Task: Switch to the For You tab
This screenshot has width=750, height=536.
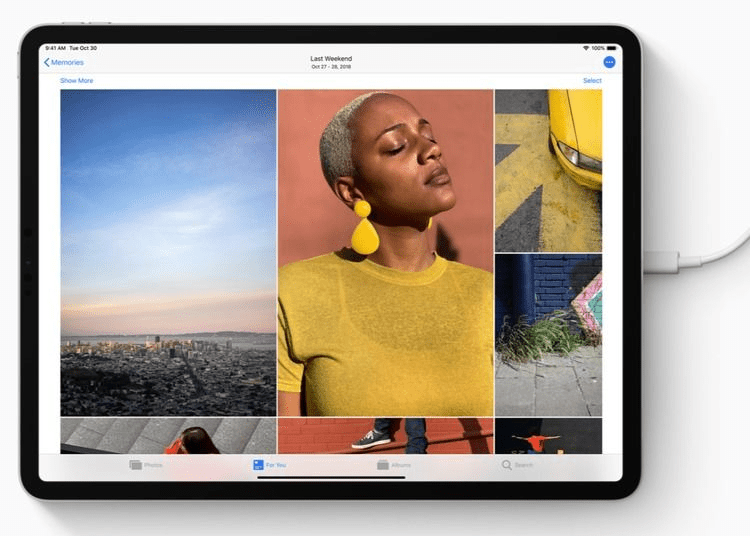Action: (269, 465)
